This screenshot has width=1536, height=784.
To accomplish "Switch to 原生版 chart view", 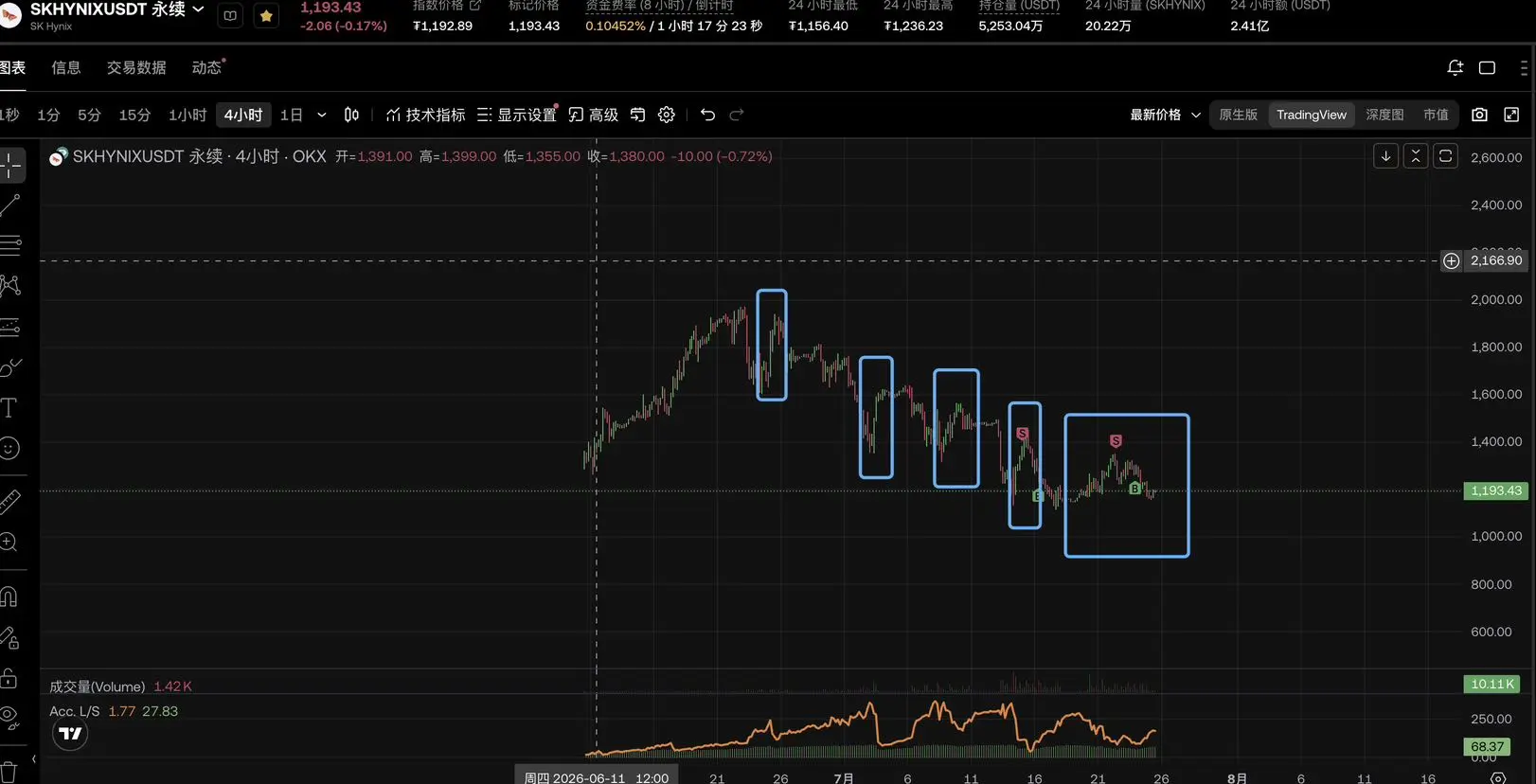I will pos(1239,115).
